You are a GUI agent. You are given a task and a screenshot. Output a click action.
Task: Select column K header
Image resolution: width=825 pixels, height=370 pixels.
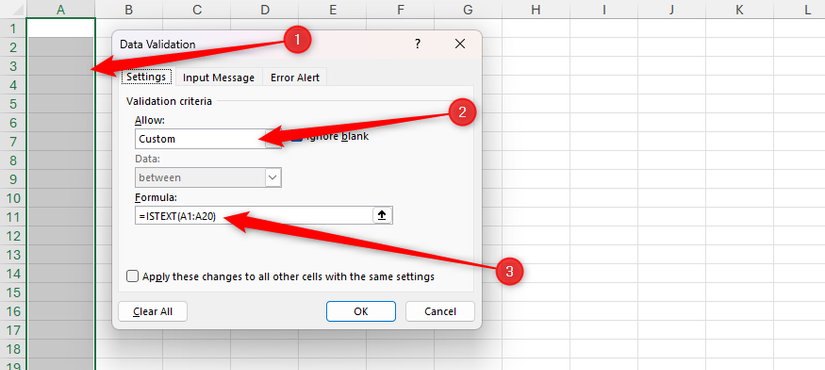tap(739, 9)
